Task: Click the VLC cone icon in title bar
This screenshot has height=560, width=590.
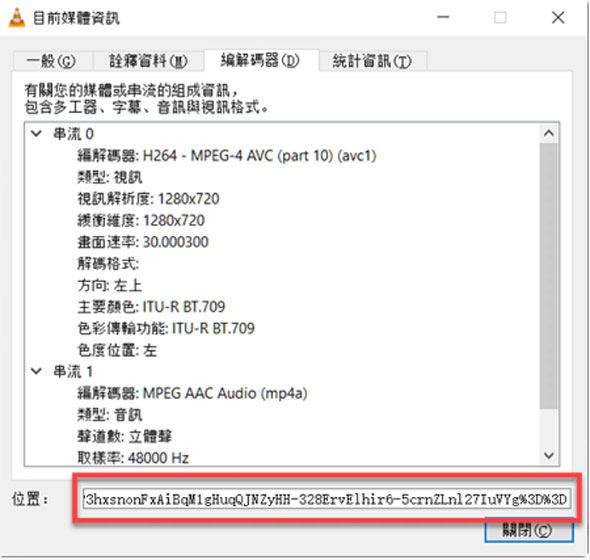Action: point(17,18)
